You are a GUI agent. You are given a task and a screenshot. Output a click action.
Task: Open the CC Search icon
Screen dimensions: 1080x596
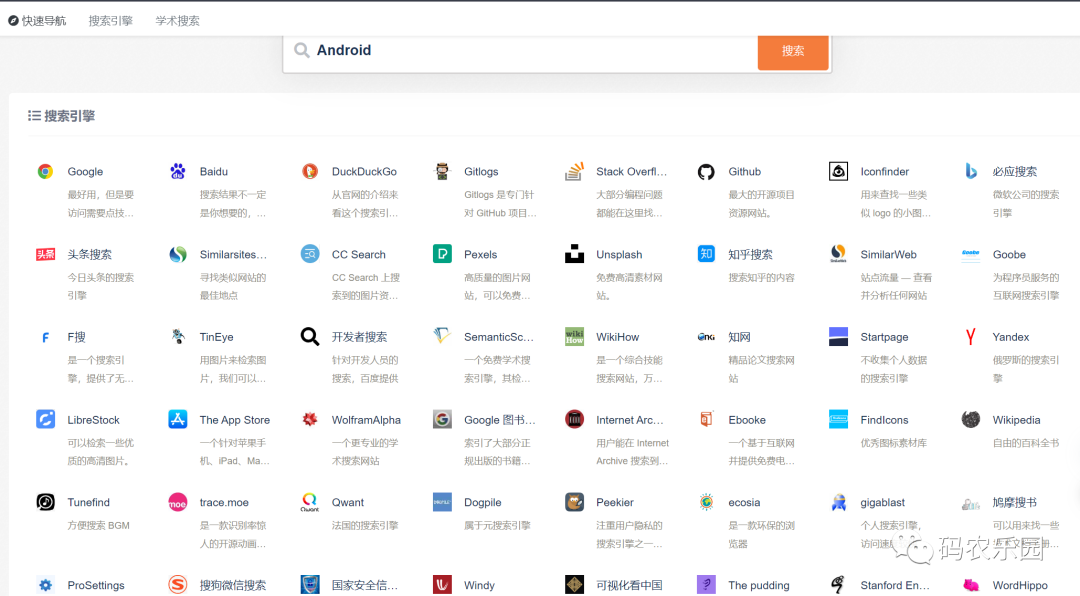pos(310,254)
